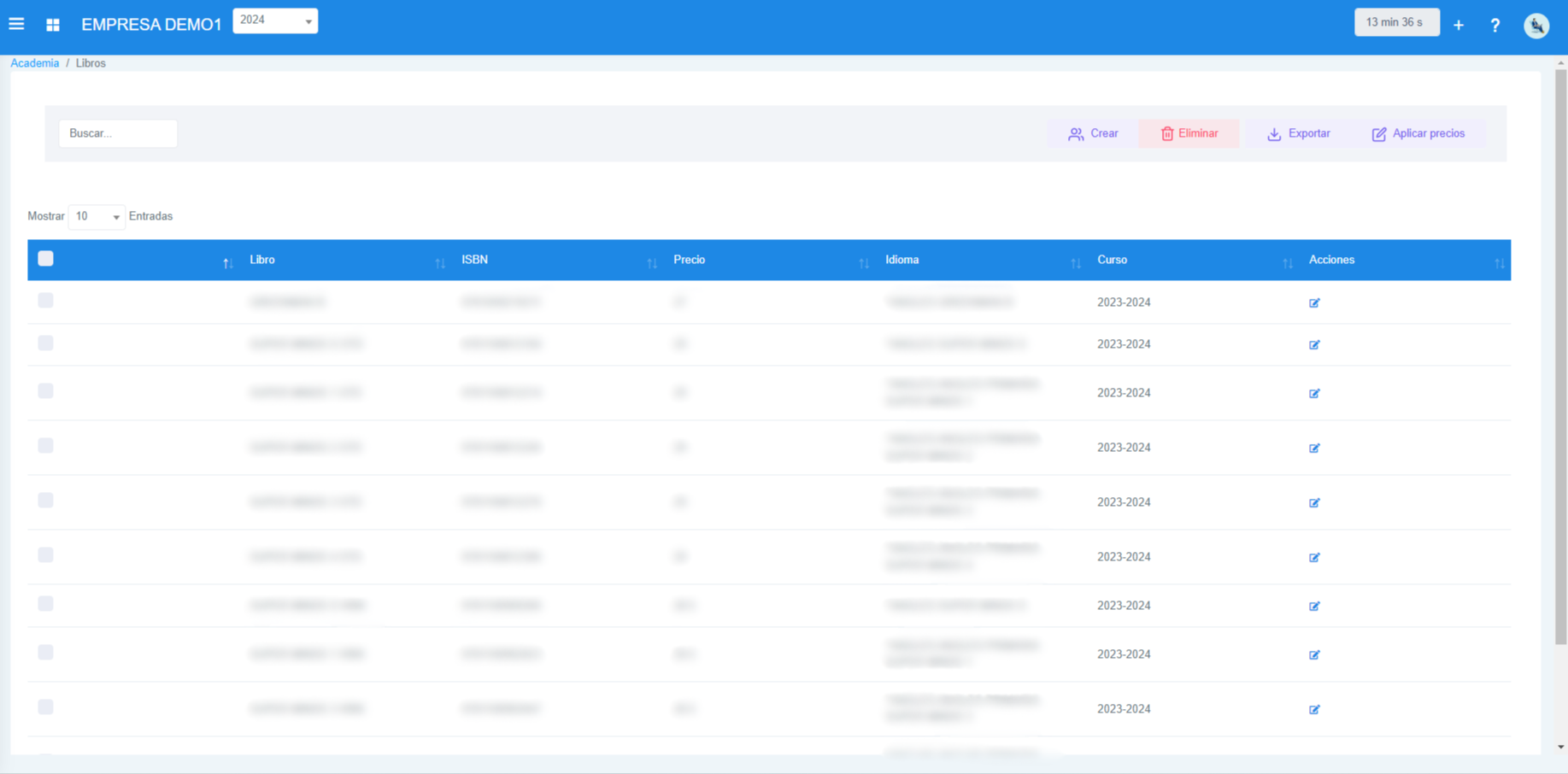Image resolution: width=1568 pixels, height=774 pixels.
Task: Check the second row checkbox
Action: click(46, 343)
